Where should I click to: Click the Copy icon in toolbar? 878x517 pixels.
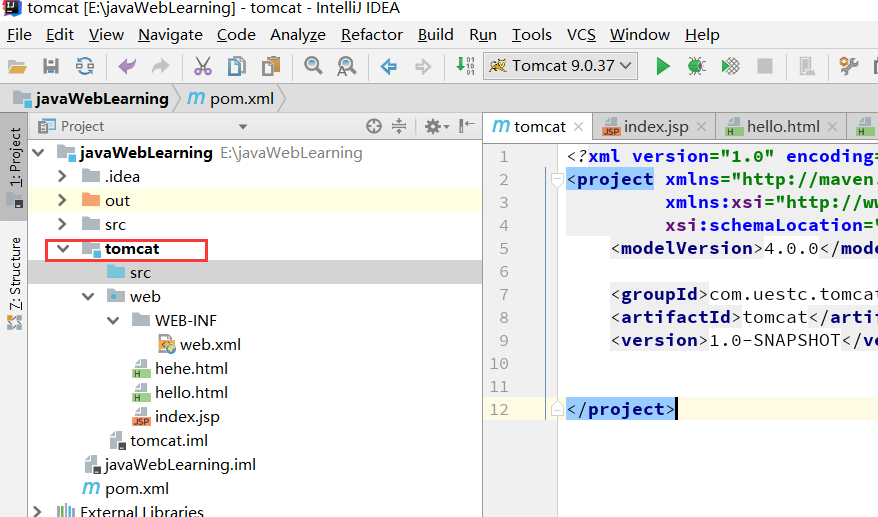[237, 66]
